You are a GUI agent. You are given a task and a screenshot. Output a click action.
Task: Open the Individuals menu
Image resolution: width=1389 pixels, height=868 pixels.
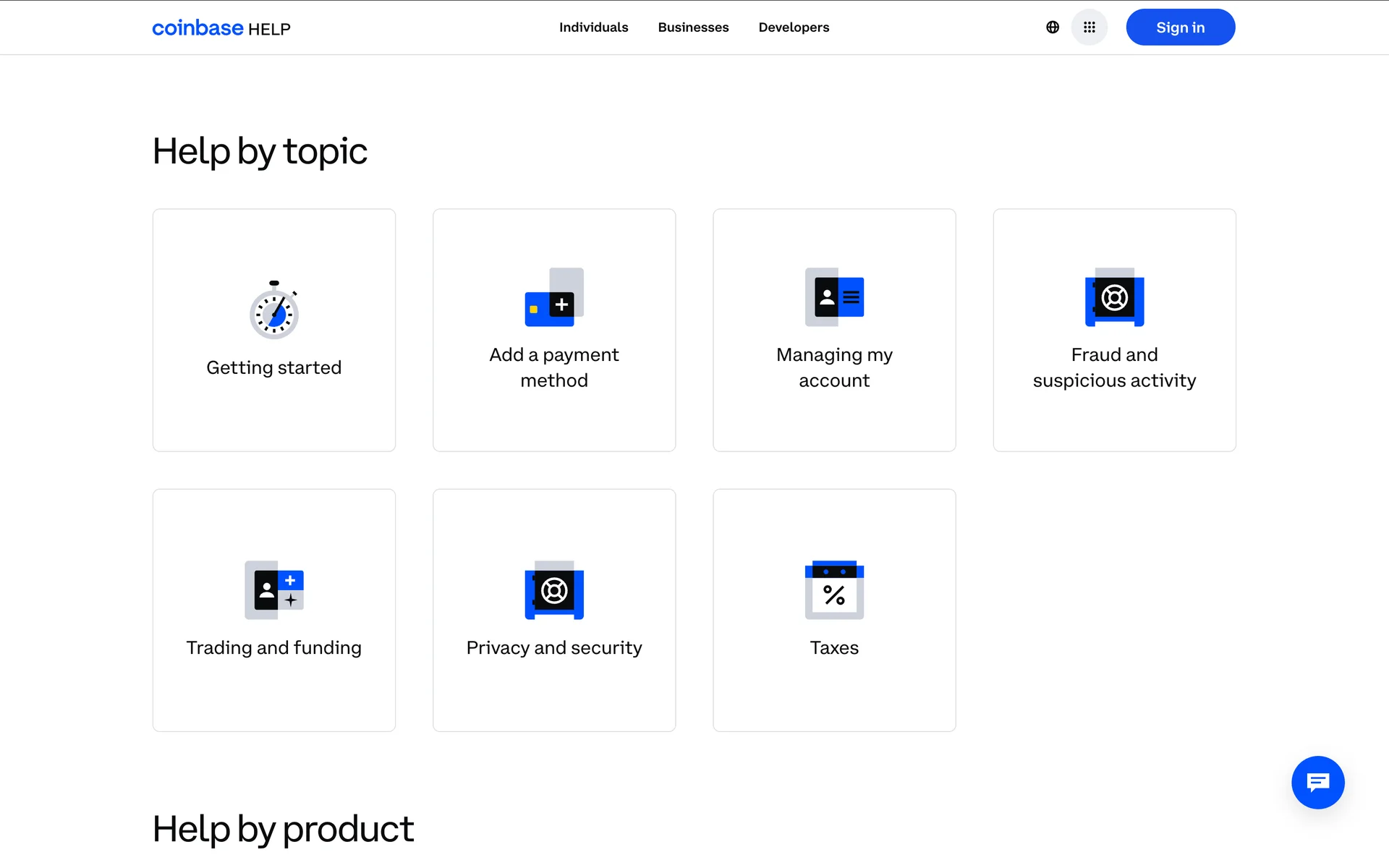coord(593,27)
